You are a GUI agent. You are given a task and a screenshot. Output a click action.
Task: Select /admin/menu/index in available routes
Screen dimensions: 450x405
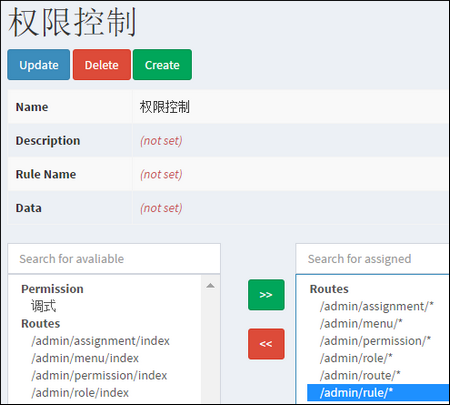85,358
